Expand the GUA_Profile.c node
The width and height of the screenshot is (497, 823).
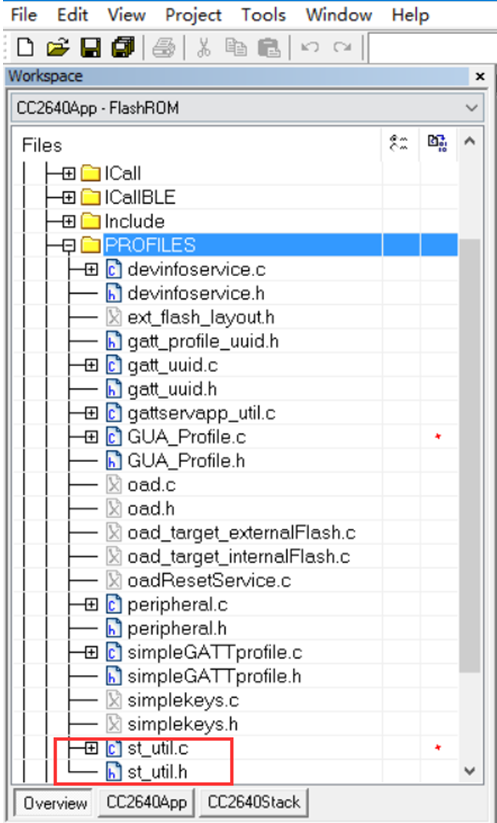pyautogui.click(x=91, y=437)
